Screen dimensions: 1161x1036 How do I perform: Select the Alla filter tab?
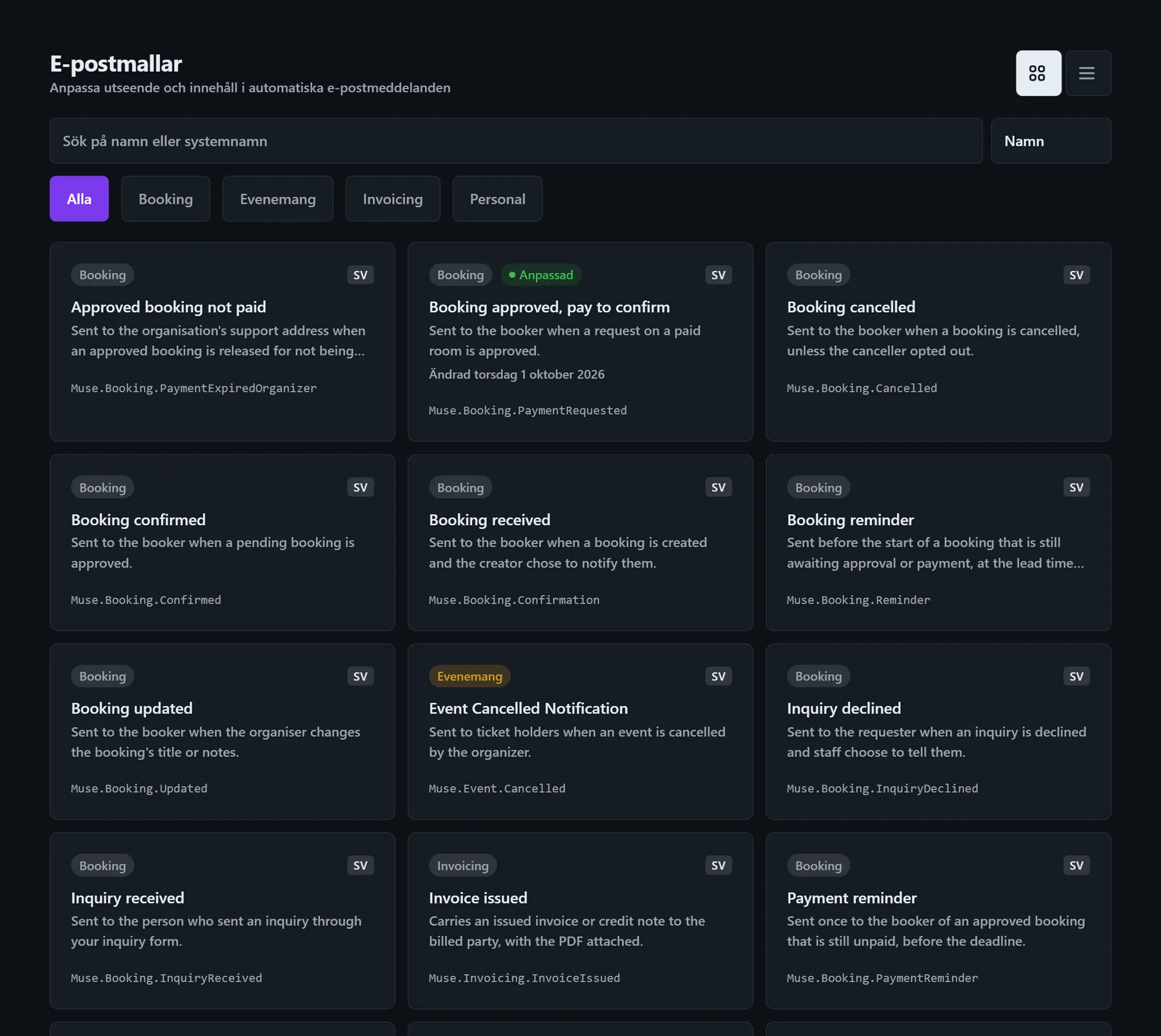(x=79, y=199)
